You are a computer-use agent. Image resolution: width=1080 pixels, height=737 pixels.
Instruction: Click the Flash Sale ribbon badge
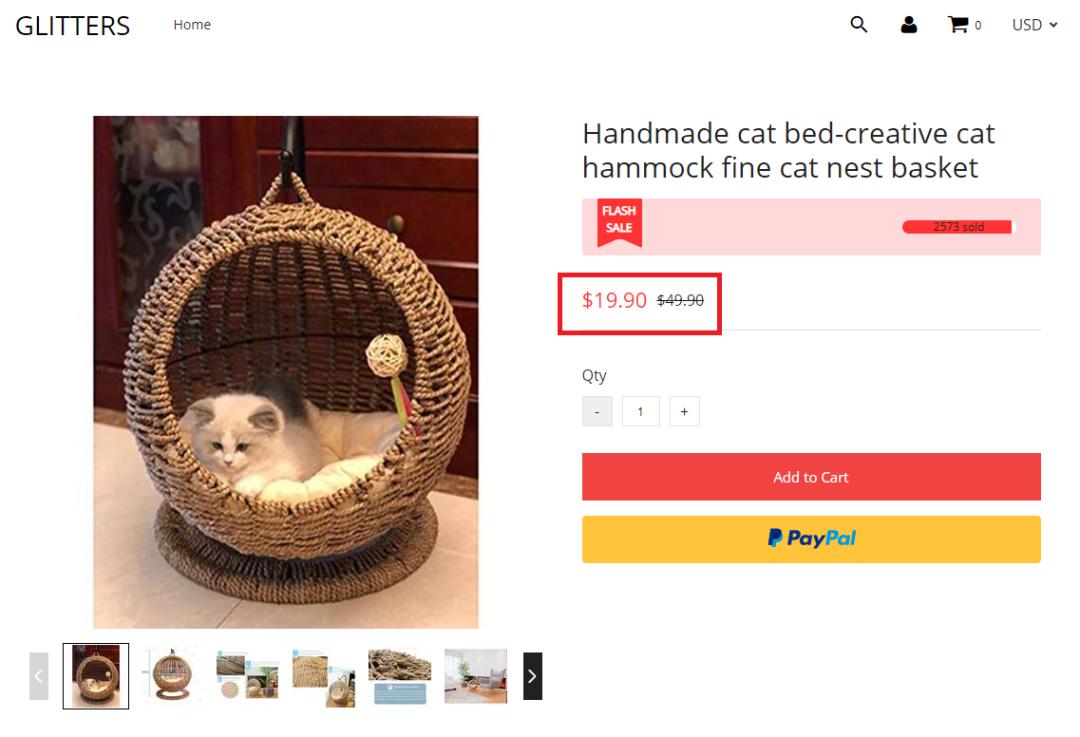pos(619,223)
